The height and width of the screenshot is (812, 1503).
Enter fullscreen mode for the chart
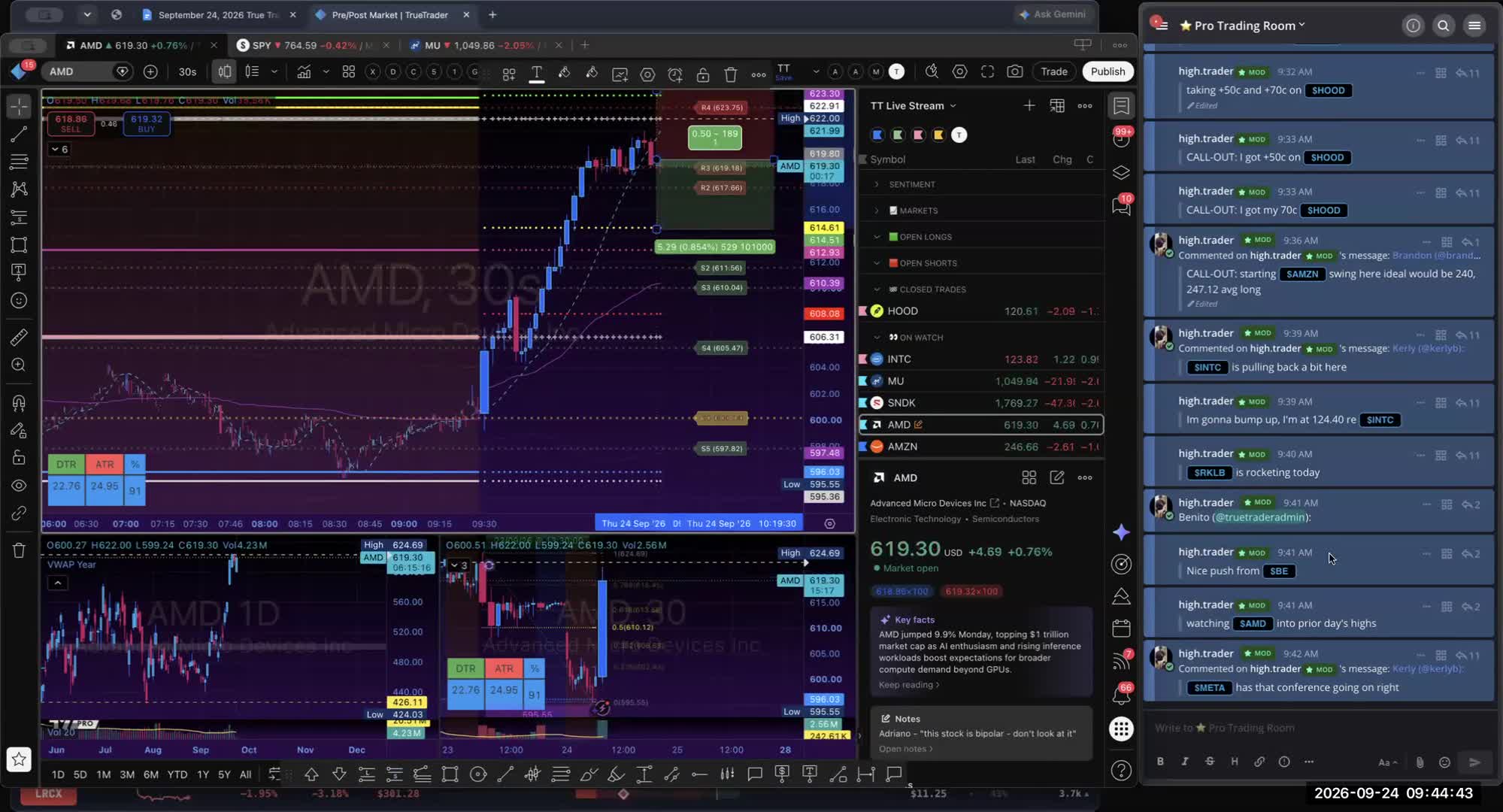tap(987, 71)
